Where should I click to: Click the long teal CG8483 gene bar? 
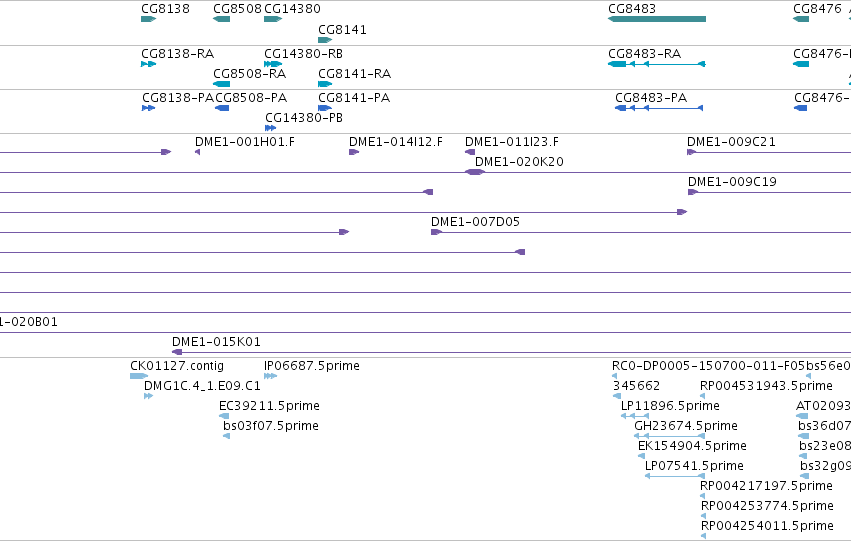coord(657,19)
